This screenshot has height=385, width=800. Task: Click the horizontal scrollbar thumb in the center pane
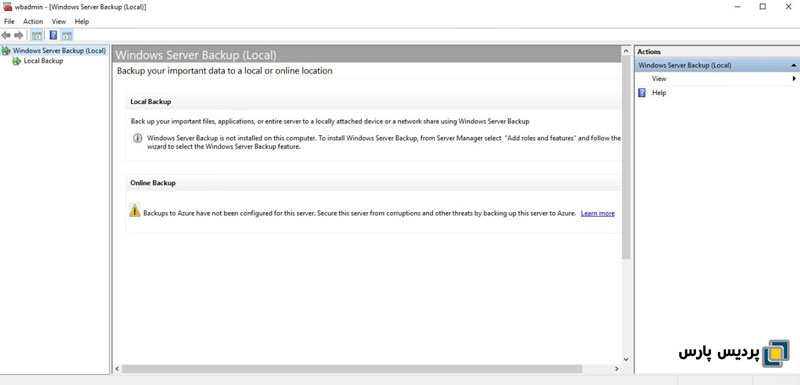pos(352,368)
